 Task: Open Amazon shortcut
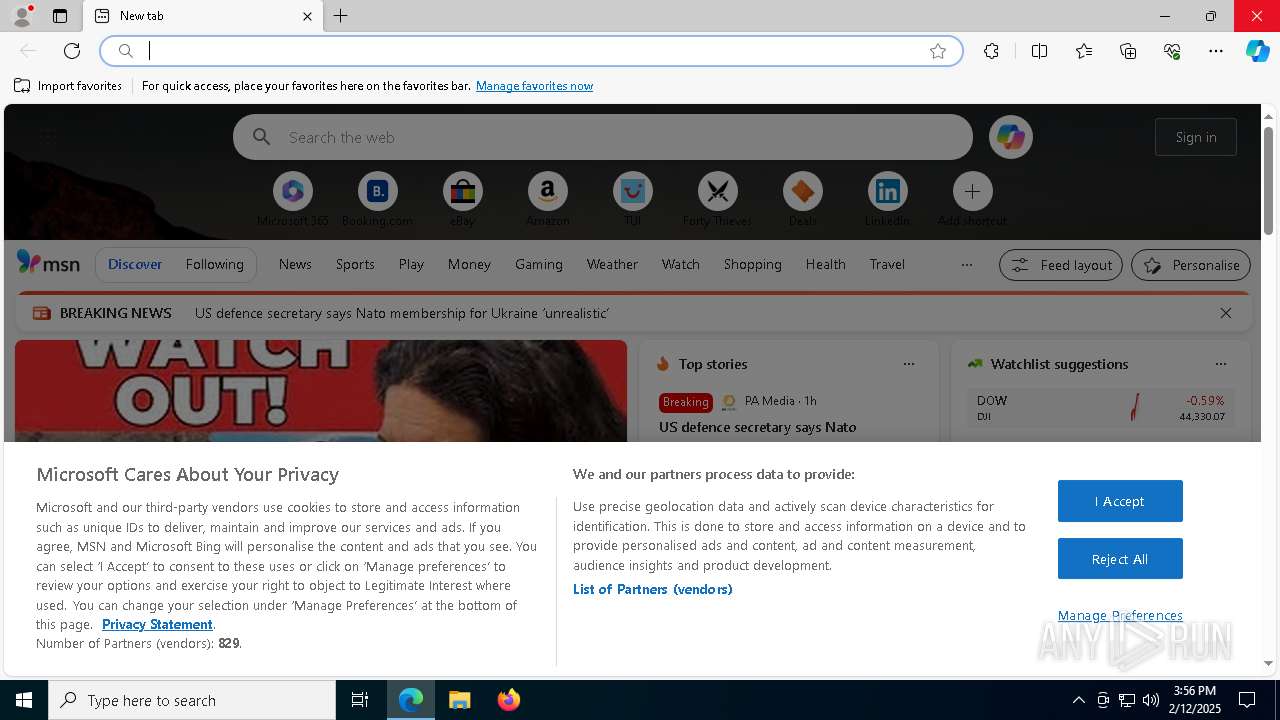(x=547, y=199)
